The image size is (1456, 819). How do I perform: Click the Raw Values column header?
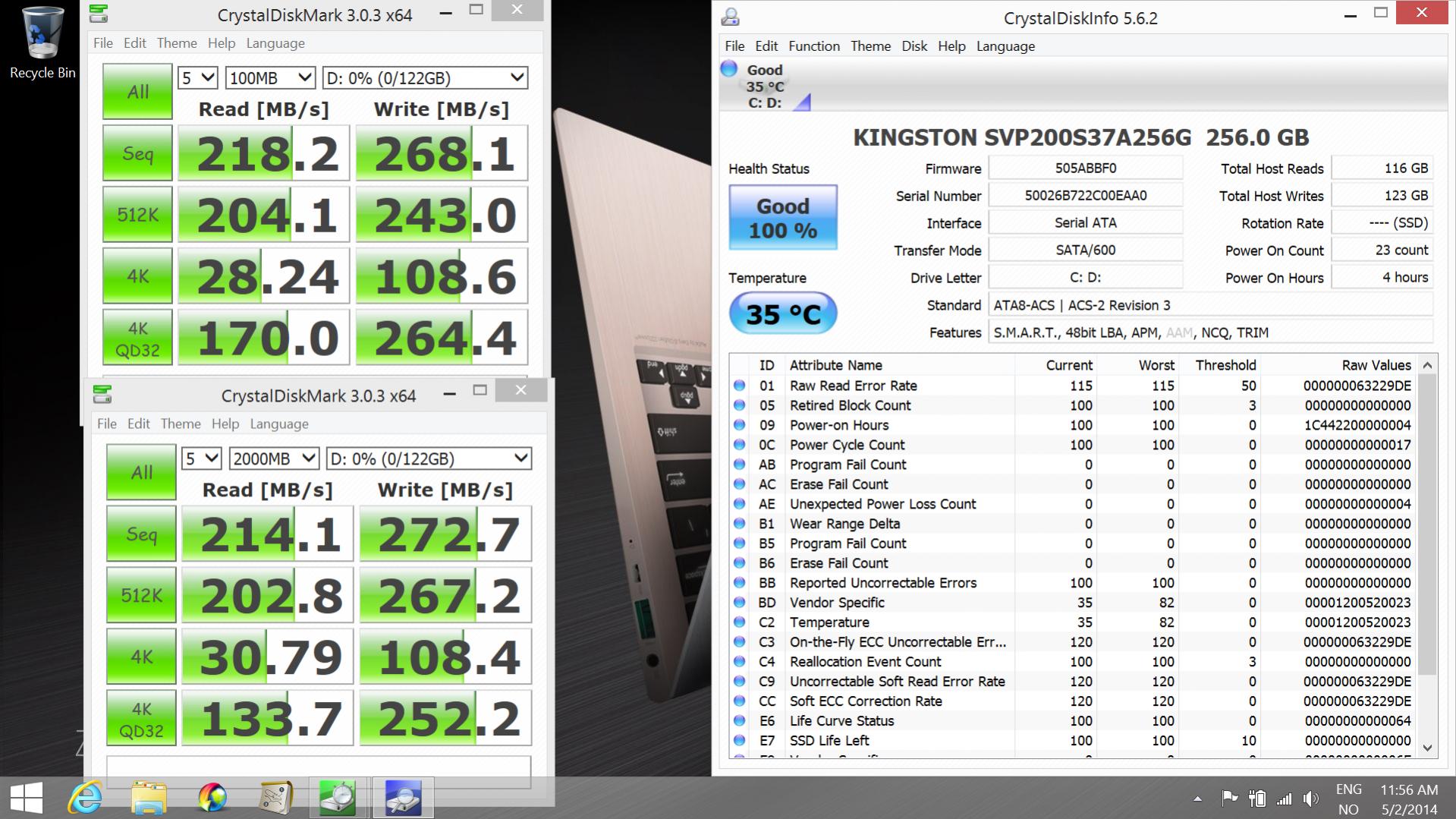[1339, 365]
